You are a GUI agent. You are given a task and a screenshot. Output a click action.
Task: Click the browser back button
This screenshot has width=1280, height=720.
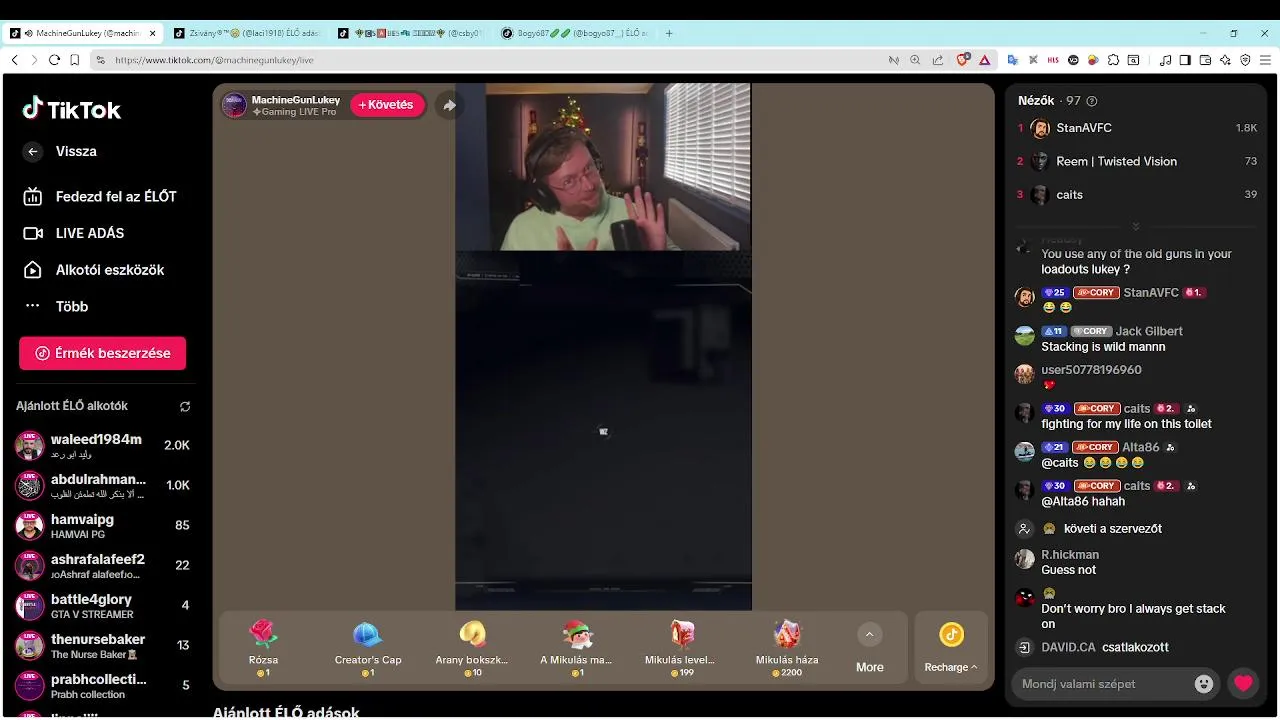click(x=14, y=60)
